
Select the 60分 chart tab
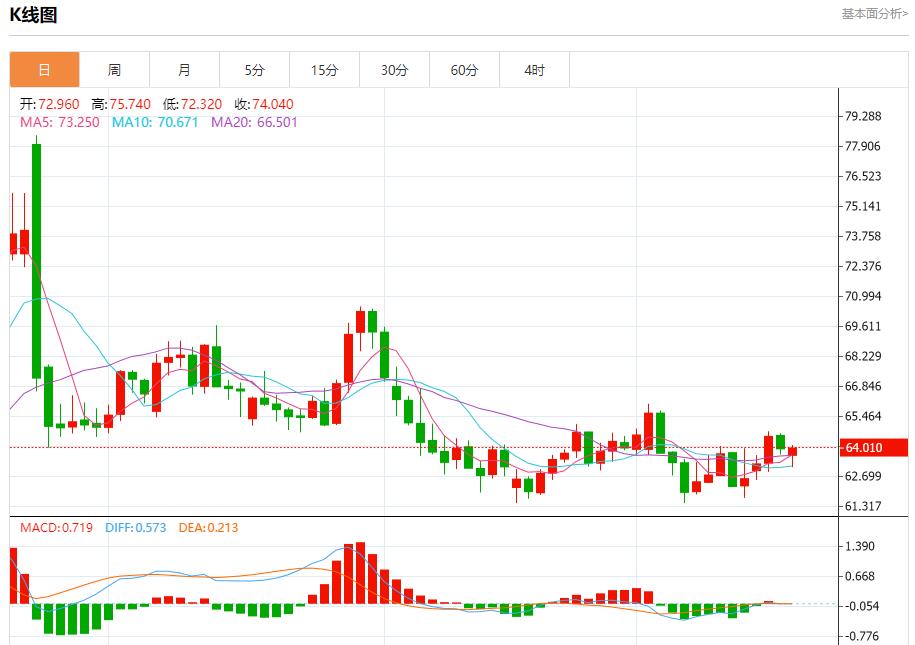click(464, 69)
